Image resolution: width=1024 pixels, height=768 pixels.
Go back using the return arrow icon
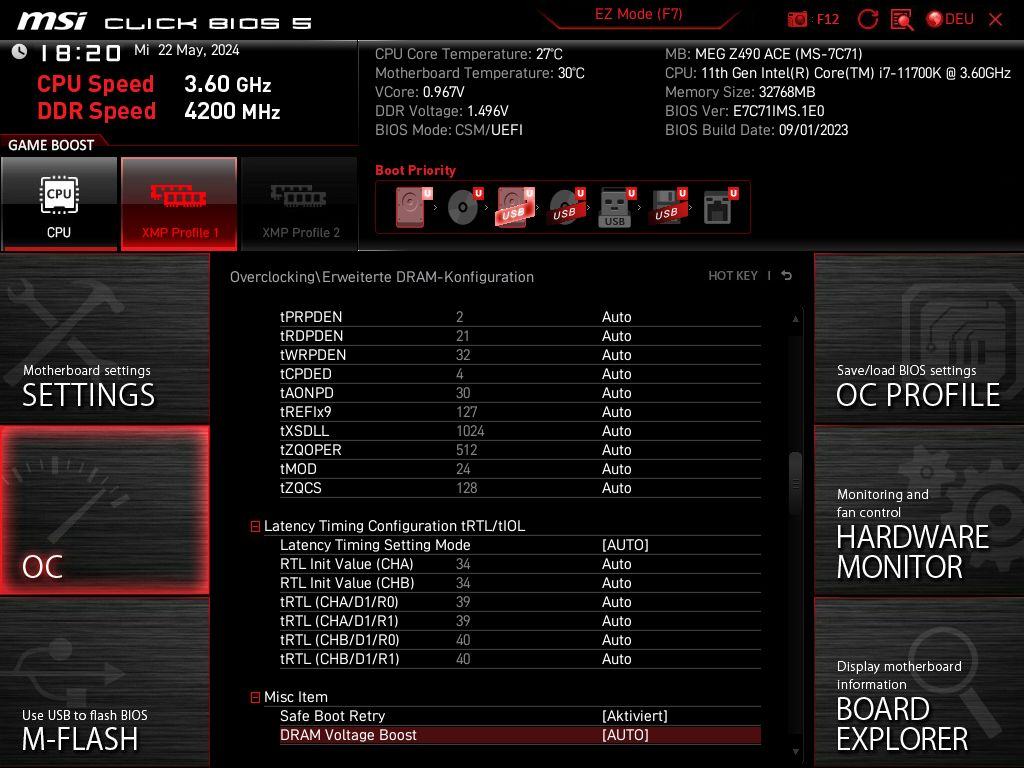(786, 276)
